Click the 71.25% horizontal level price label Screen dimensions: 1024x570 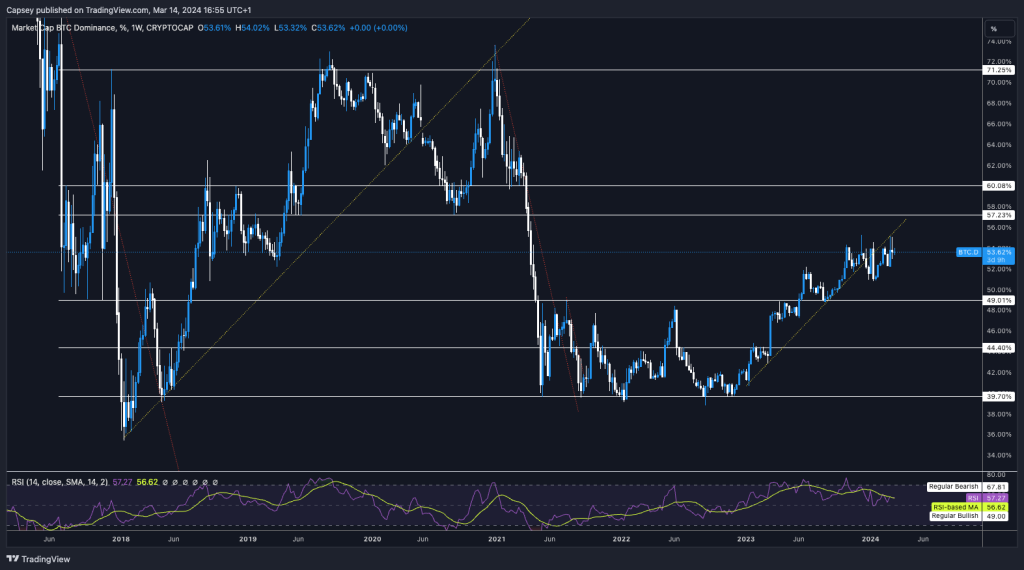point(999,71)
